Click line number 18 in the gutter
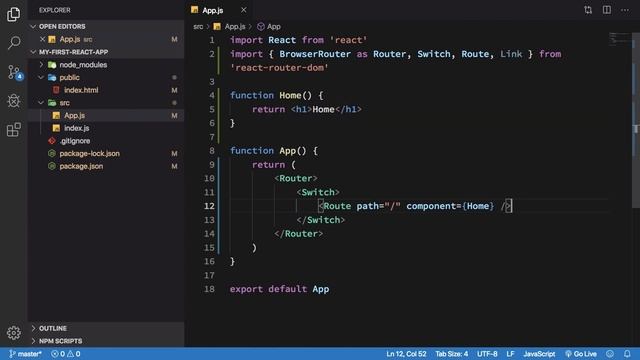The width and height of the screenshot is (640, 360). click(209, 289)
